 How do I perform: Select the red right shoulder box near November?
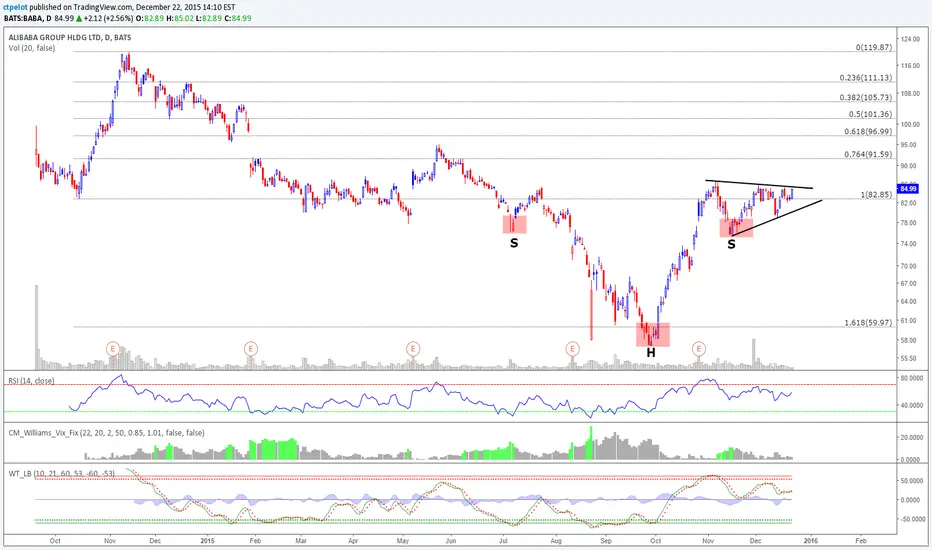pos(736,228)
